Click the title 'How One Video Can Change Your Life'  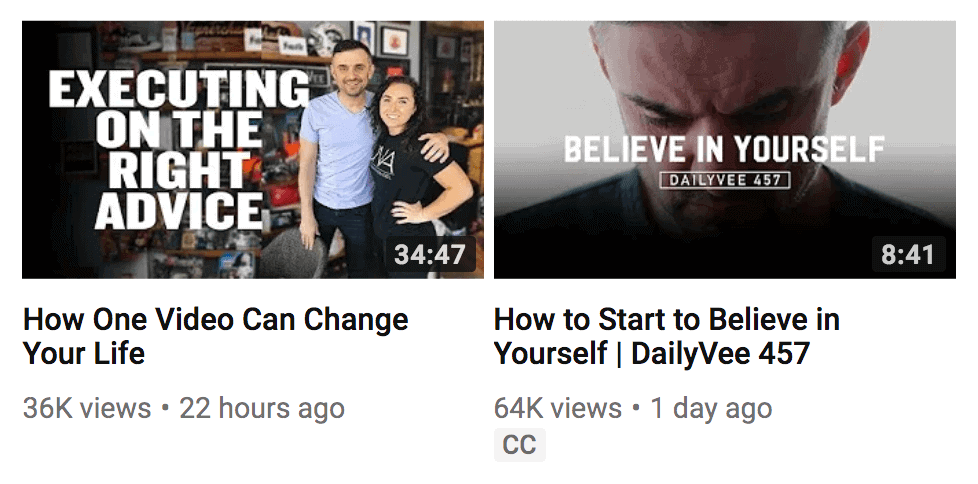point(216,336)
